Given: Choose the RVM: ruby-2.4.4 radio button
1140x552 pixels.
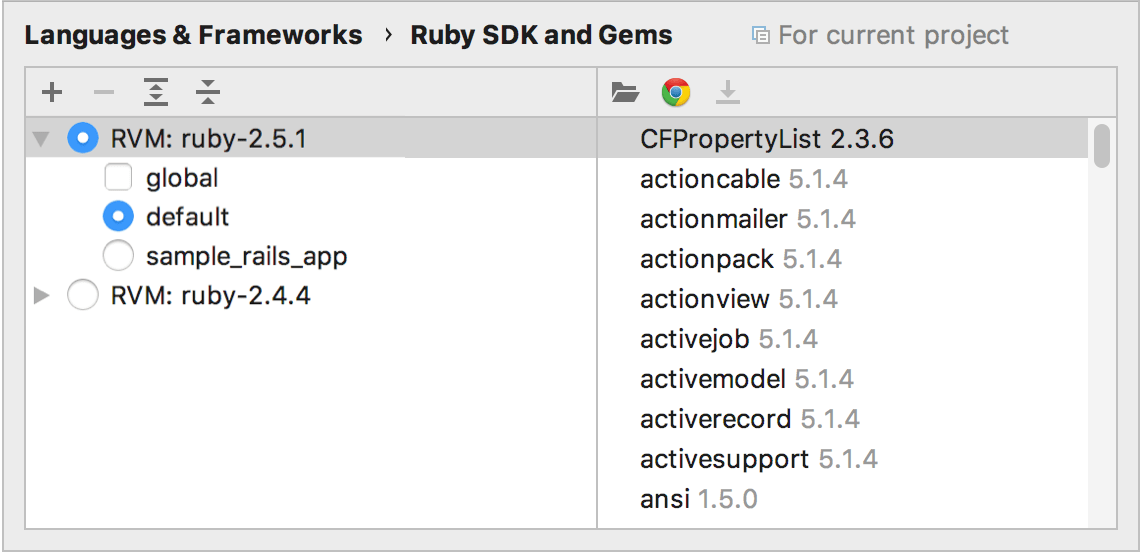Looking at the screenshot, I should pos(83,295).
